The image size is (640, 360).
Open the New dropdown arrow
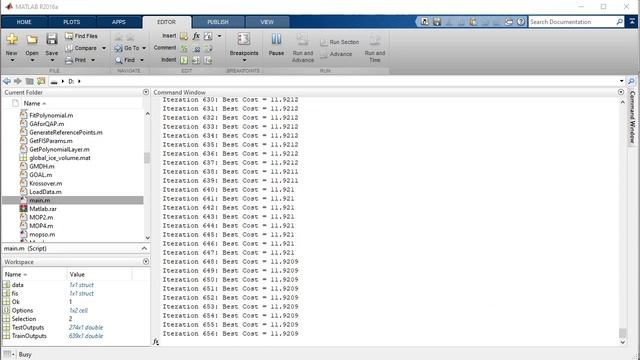(x=12, y=60)
